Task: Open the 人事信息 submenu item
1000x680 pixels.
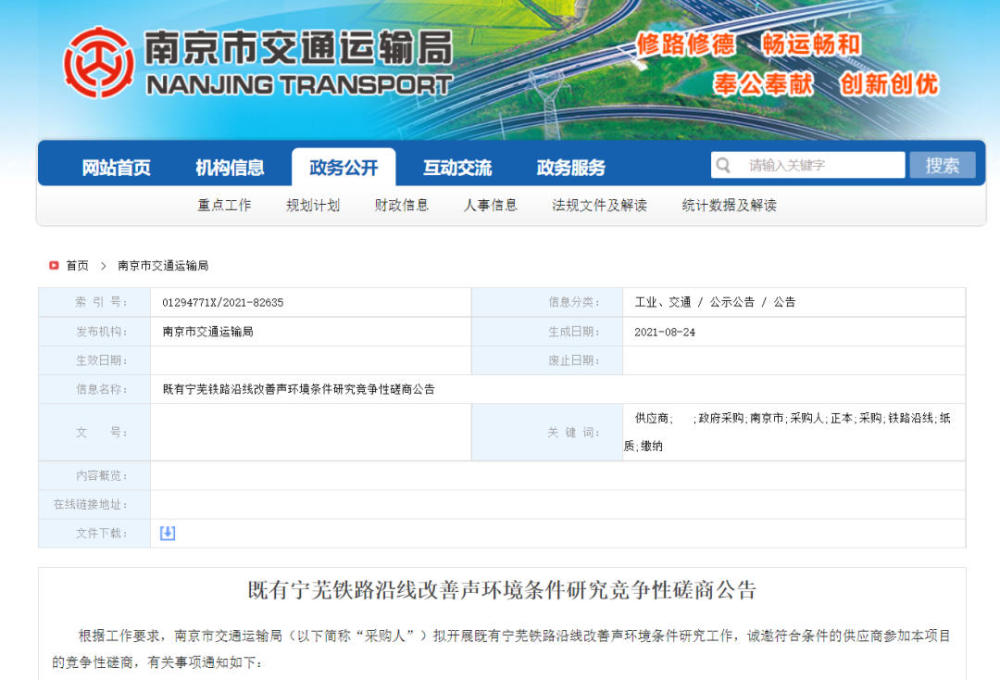Action: click(x=490, y=205)
